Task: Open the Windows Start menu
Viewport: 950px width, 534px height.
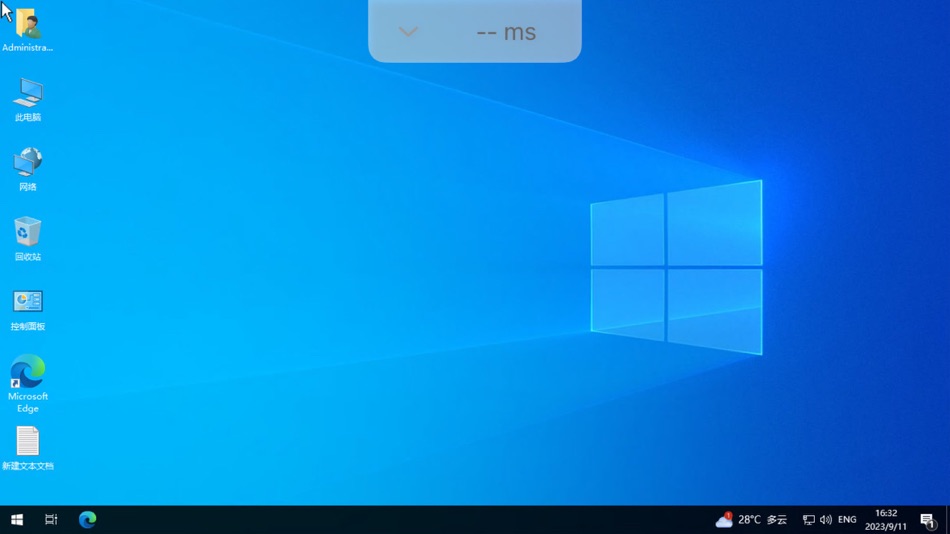Action: (x=17, y=519)
